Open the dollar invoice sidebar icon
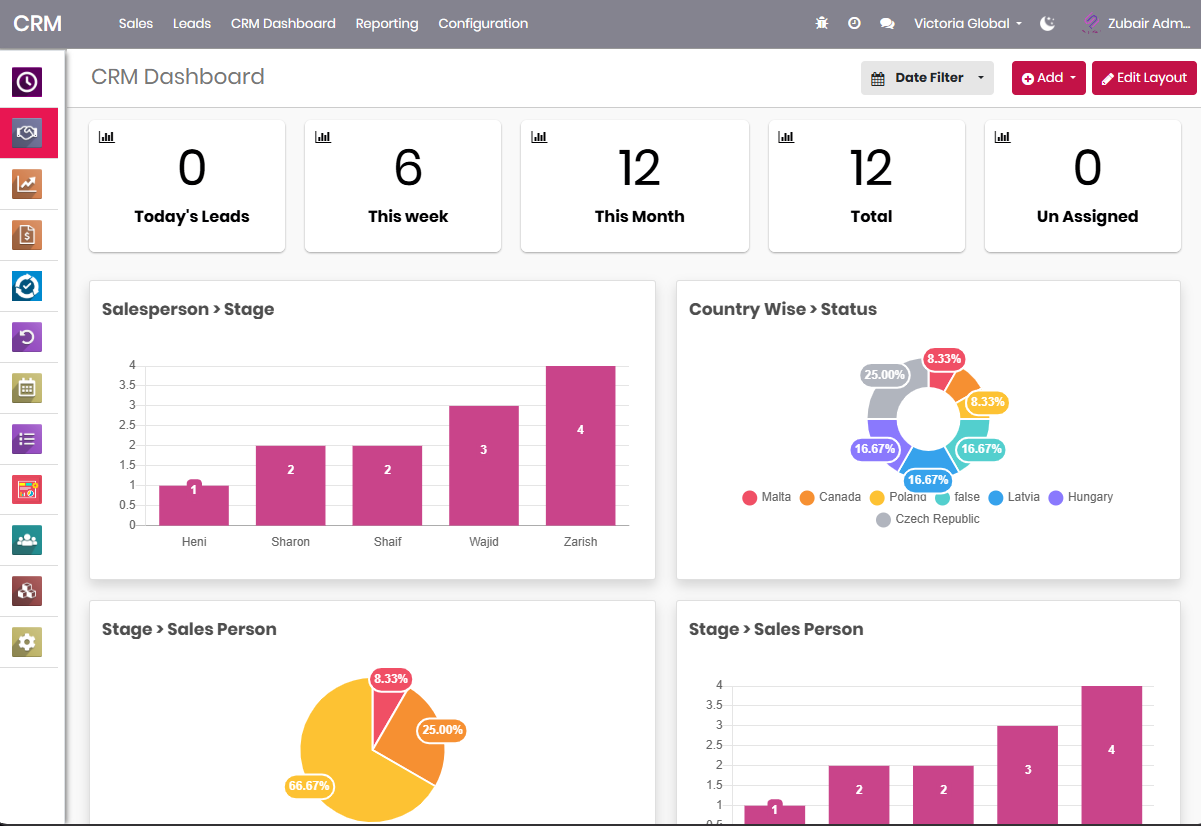Image resolution: width=1201 pixels, height=826 pixels. 27,235
